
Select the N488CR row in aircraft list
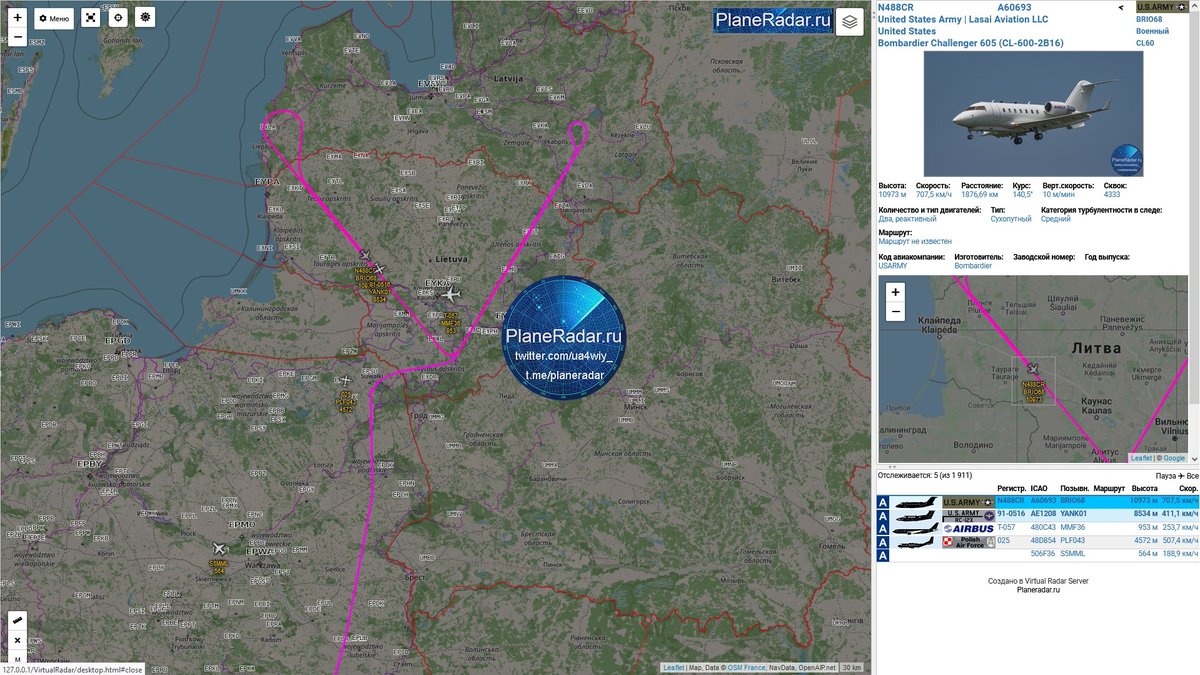point(1038,501)
